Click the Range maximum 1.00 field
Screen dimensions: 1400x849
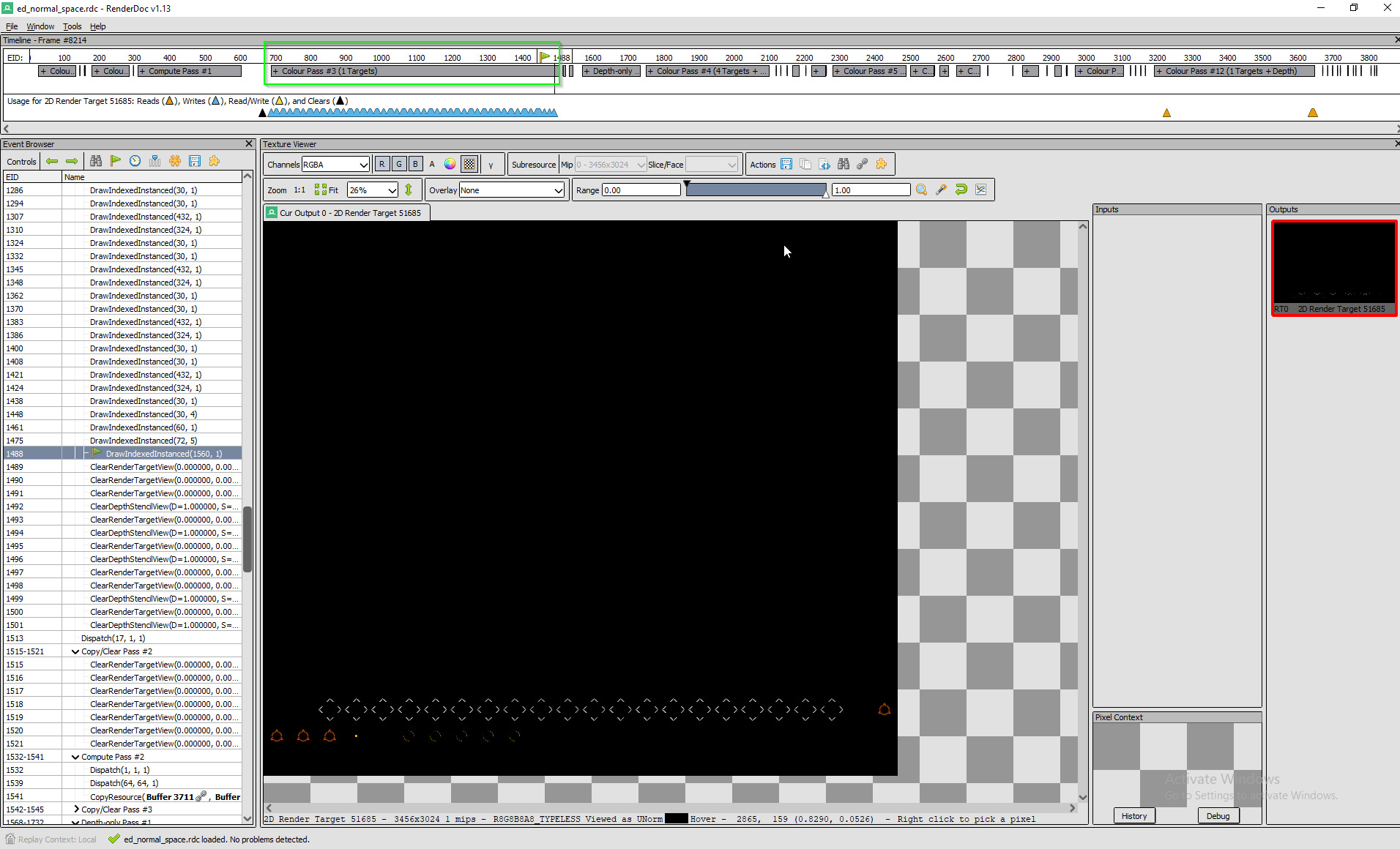[871, 190]
